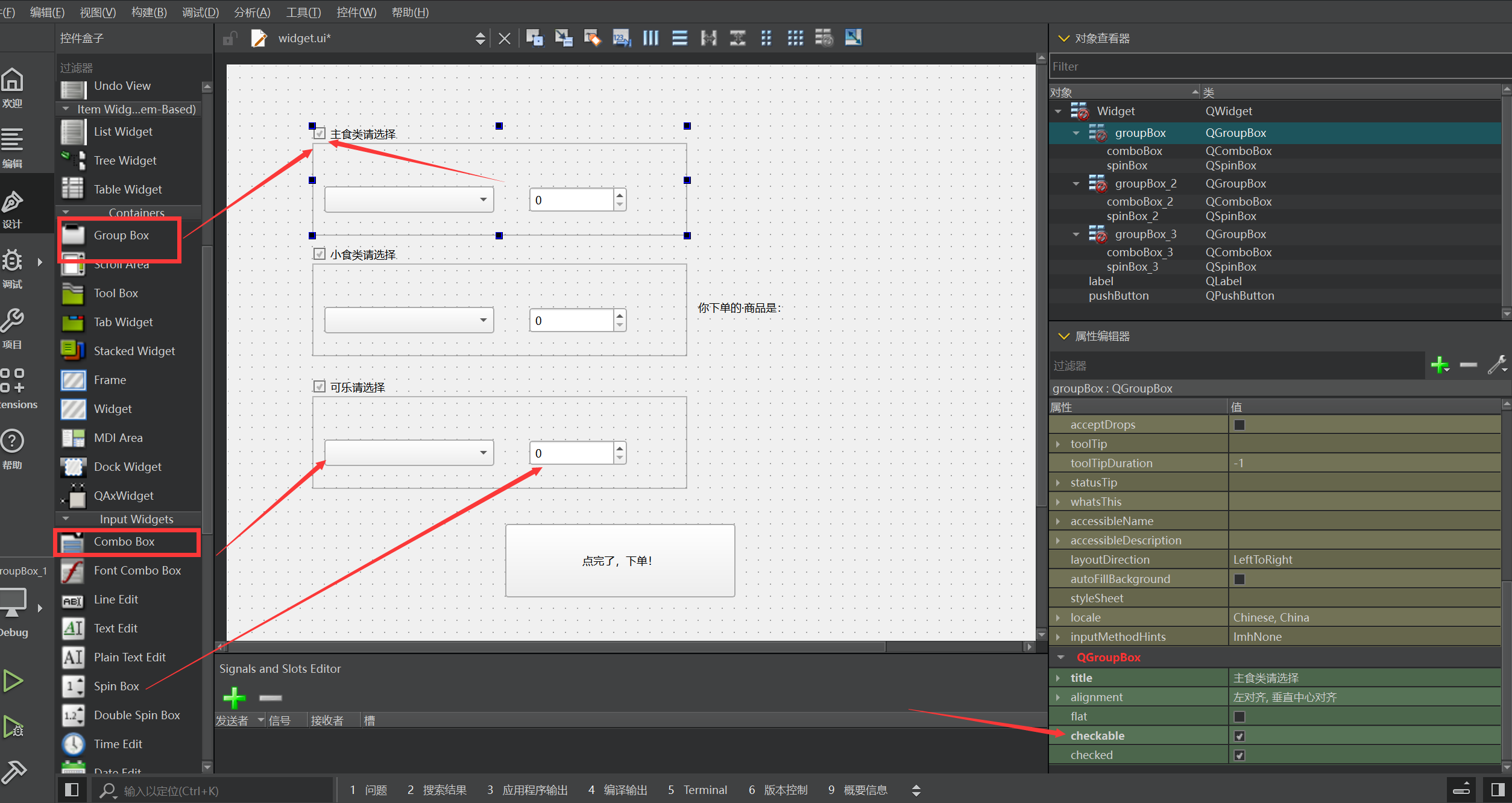Open the 工具(T) menu

(x=303, y=12)
